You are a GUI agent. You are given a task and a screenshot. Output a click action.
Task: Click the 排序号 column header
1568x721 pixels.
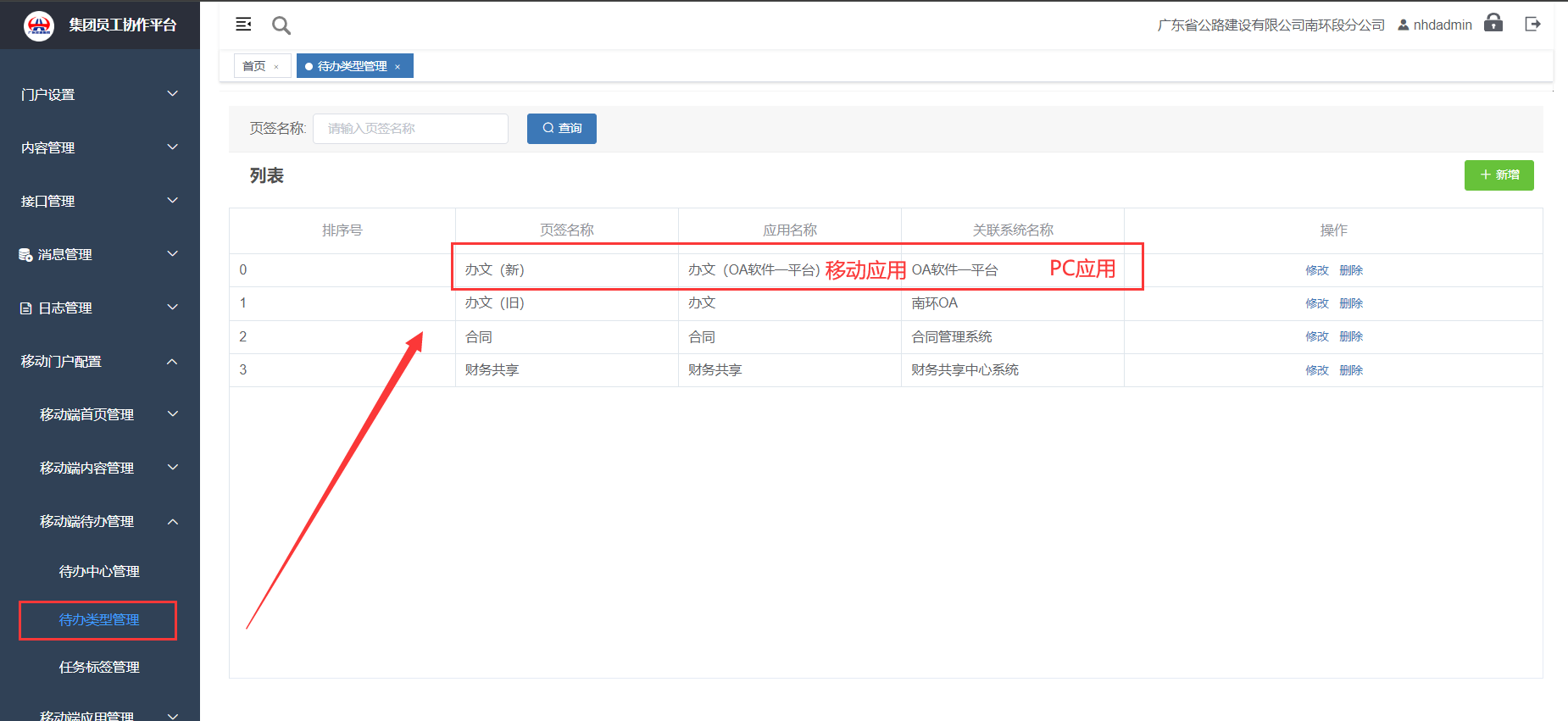pyautogui.click(x=342, y=230)
